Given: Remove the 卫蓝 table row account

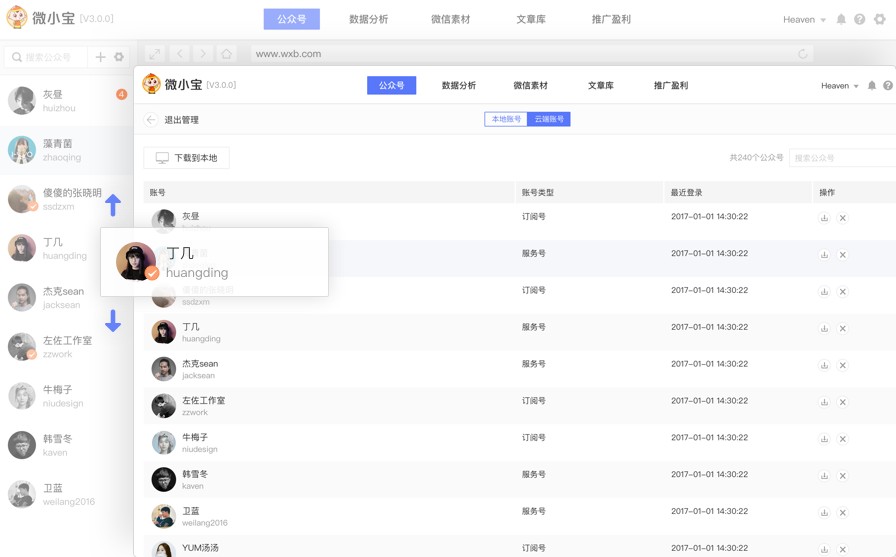Looking at the screenshot, I should 842,512.
